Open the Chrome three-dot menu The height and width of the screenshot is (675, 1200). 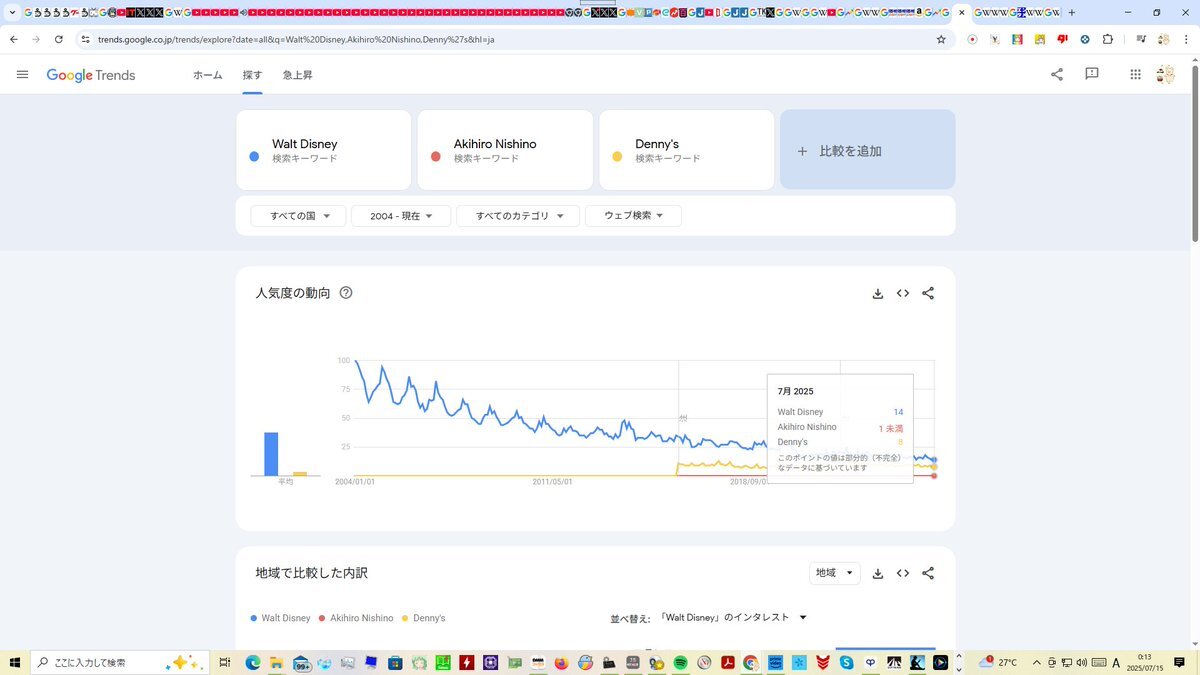click(x=1188, y=39)
